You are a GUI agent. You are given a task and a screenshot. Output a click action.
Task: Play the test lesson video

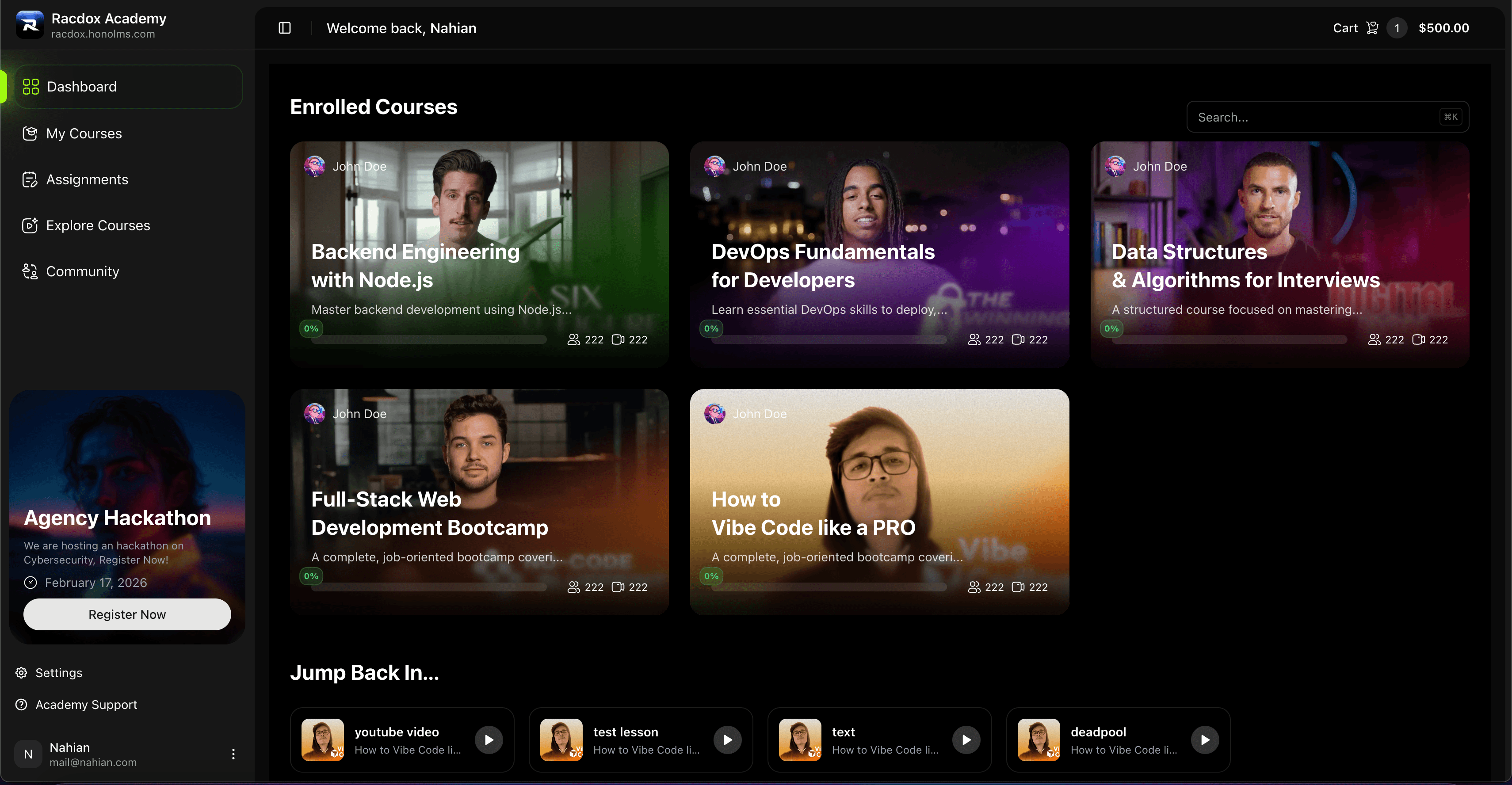[728, 739]
